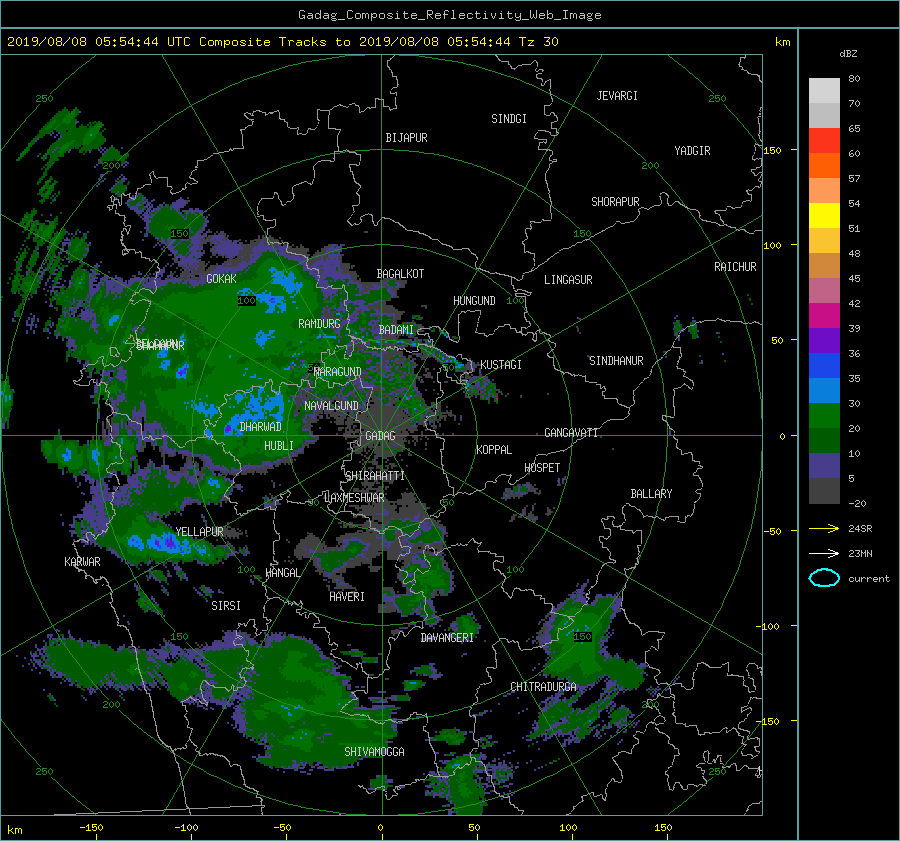Select the SHIRAHATTI city label

coord(375,476)
